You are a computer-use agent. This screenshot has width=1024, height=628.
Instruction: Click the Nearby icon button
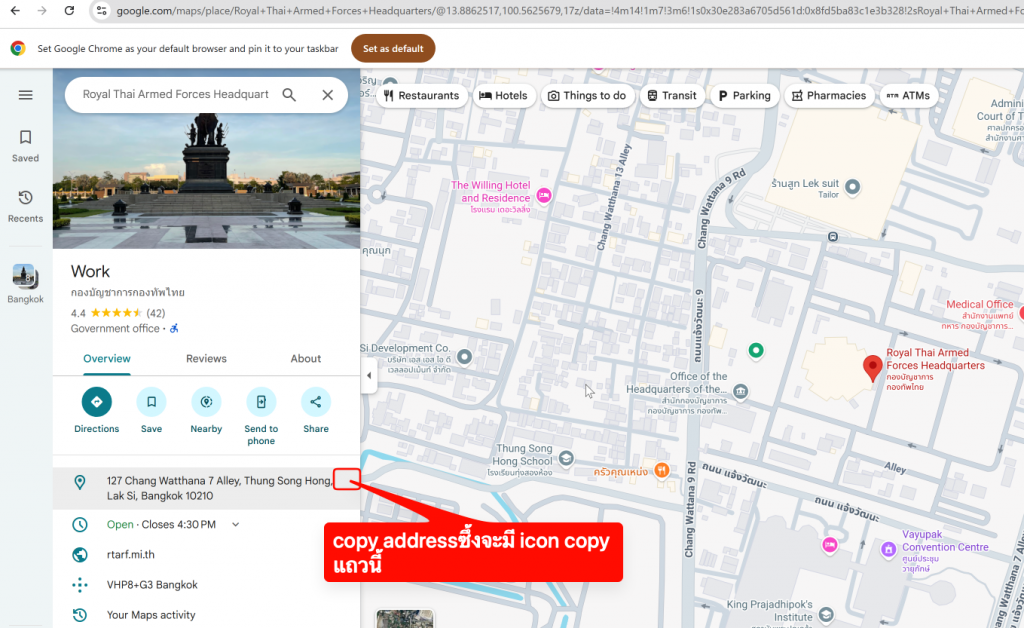tap(206, 402)
